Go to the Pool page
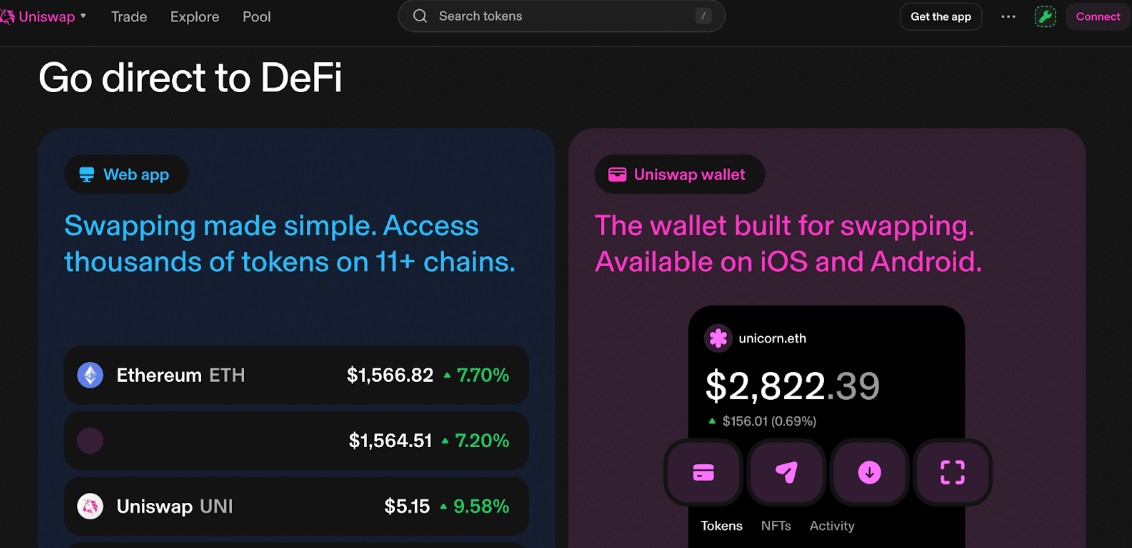1132x548 pixels. click(x=257, y=17)
